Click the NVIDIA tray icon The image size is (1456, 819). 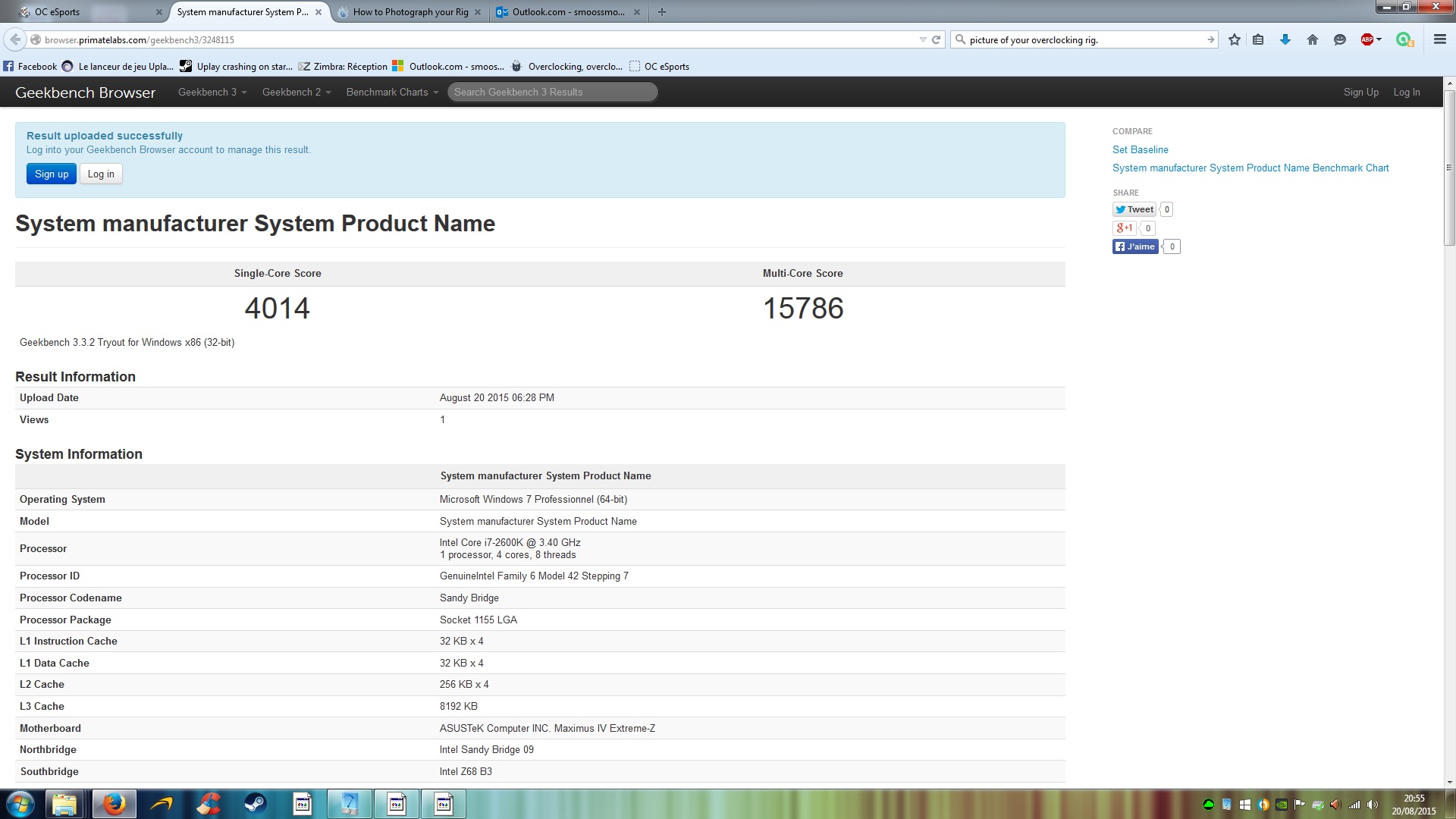click(1281, 805)
